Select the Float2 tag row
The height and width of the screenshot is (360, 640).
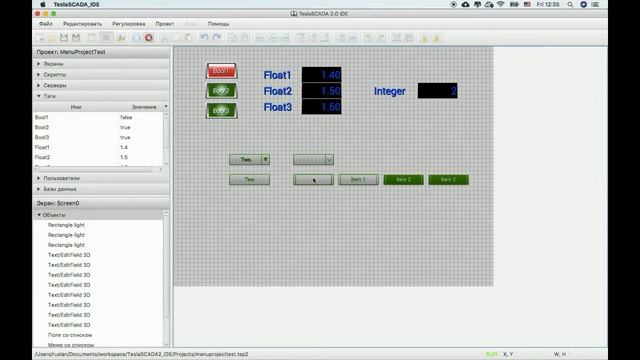[98, 157]
